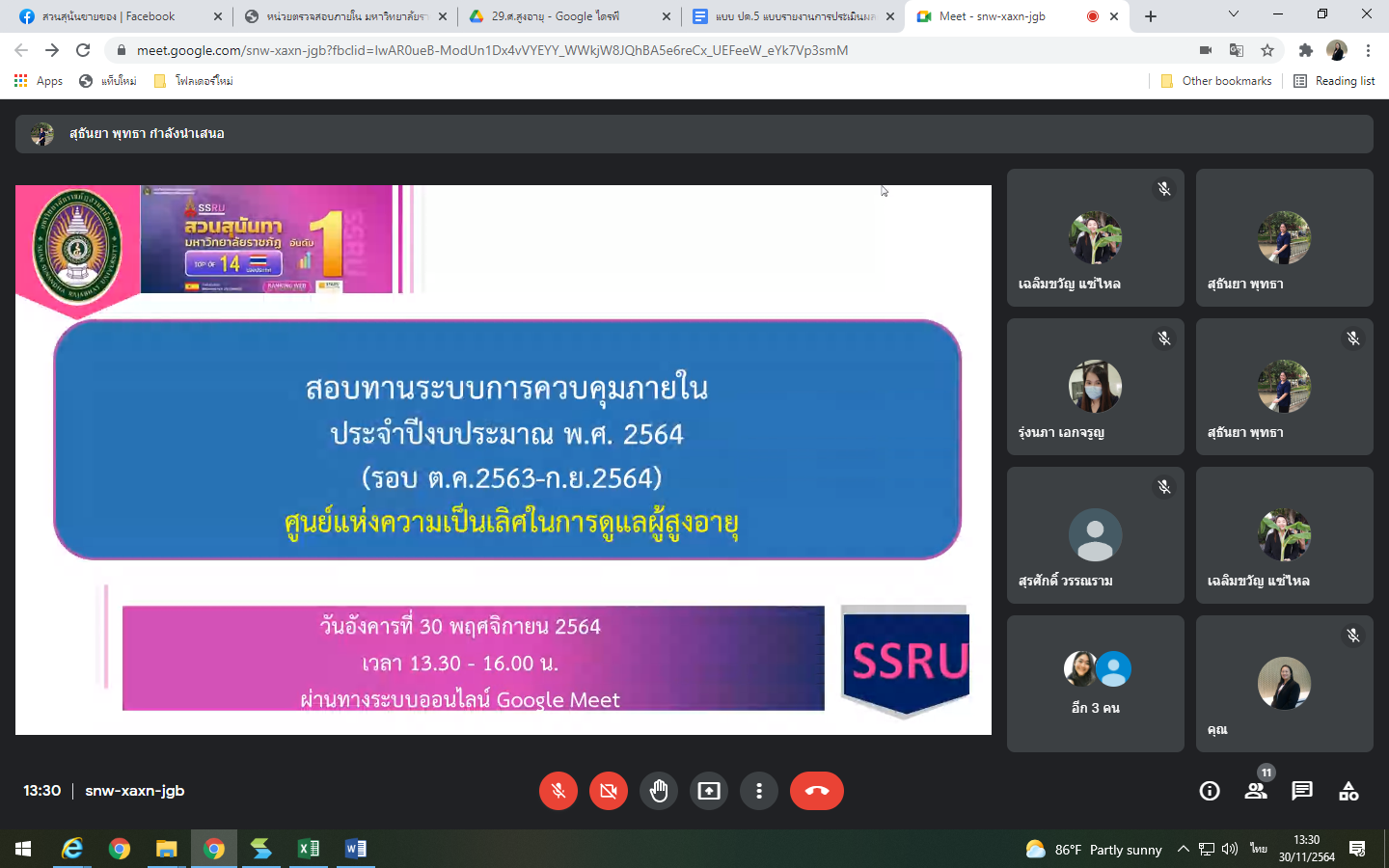Leave the call with the red hang-up button
Viewport: 1389px width, 868px height.
(x=816, y=791)
